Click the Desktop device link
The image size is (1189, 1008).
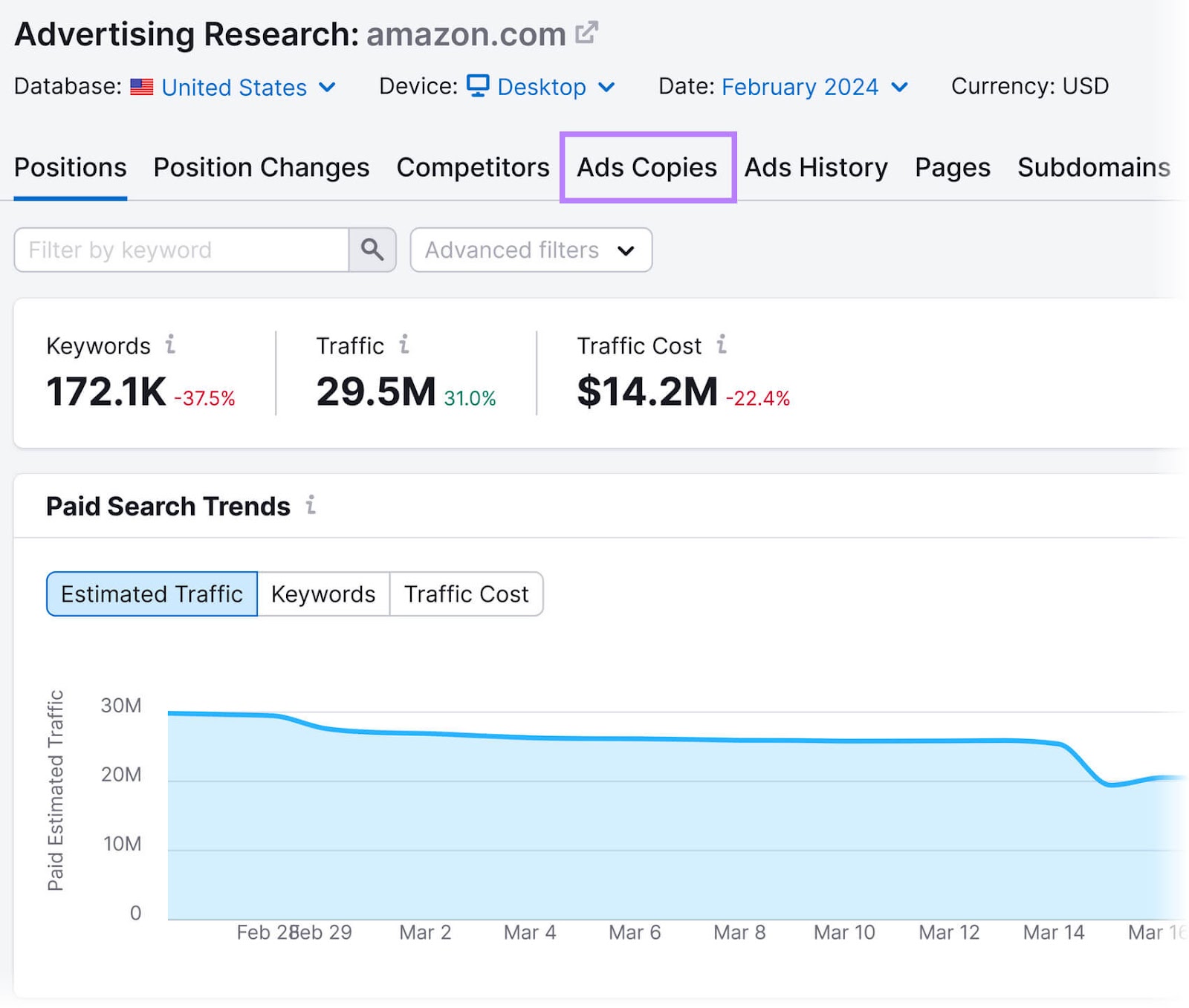542,87
